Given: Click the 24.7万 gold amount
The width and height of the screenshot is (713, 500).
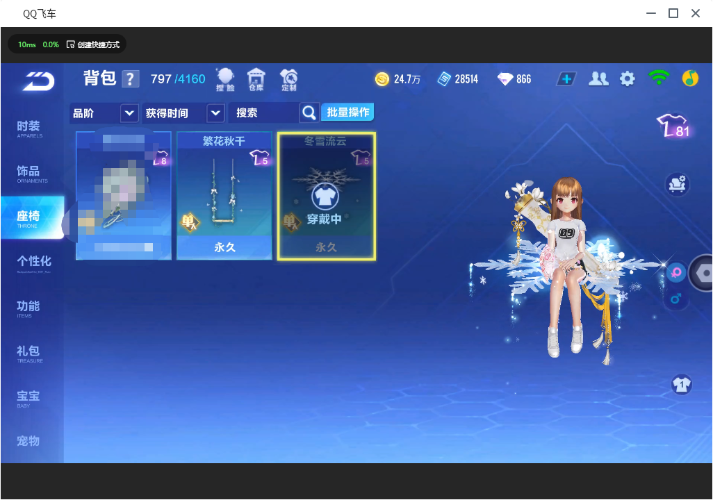Looking at the screenshot, I should click(407, 79).
